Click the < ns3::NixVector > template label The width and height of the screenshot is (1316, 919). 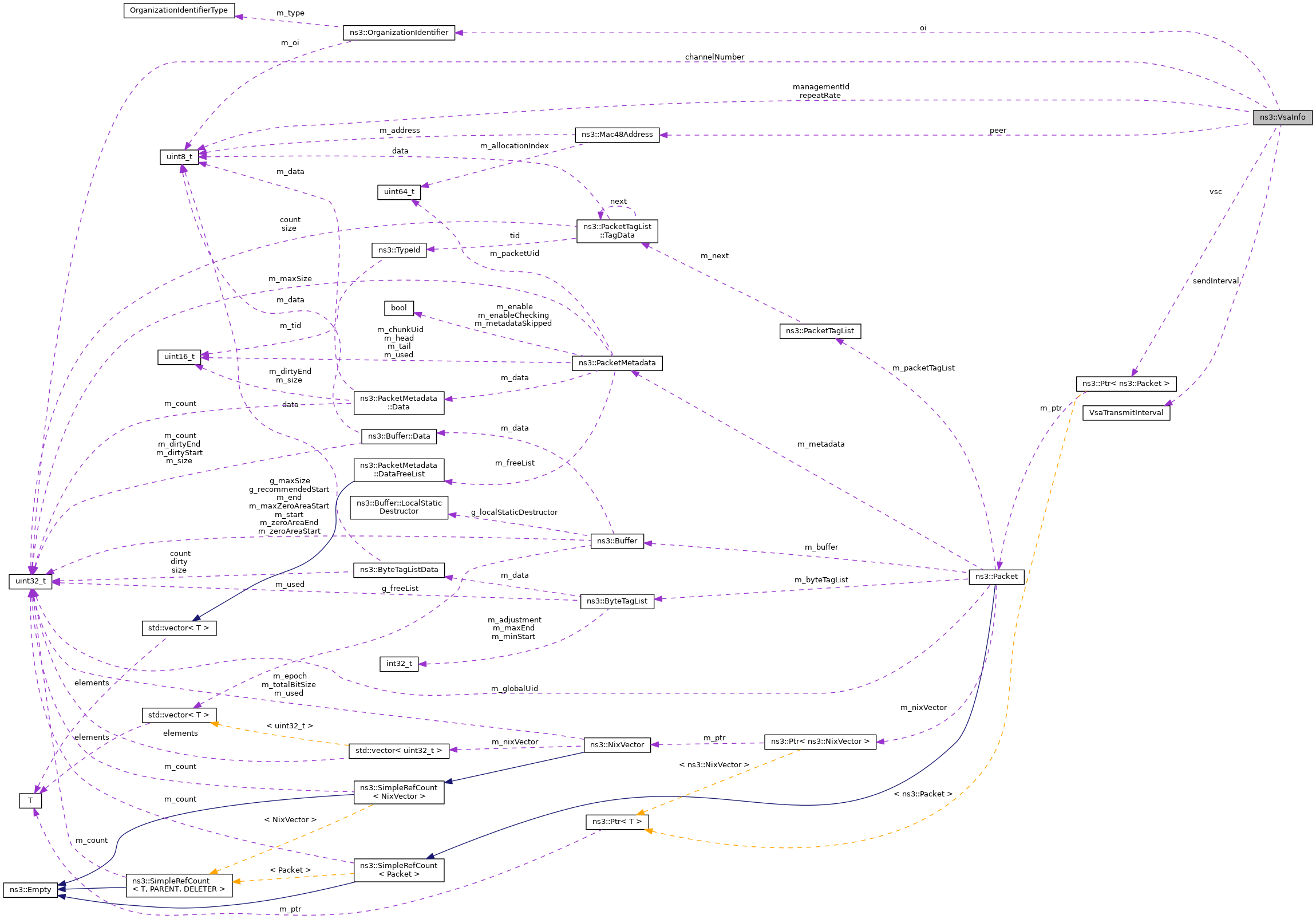click(x=714, y=766)
